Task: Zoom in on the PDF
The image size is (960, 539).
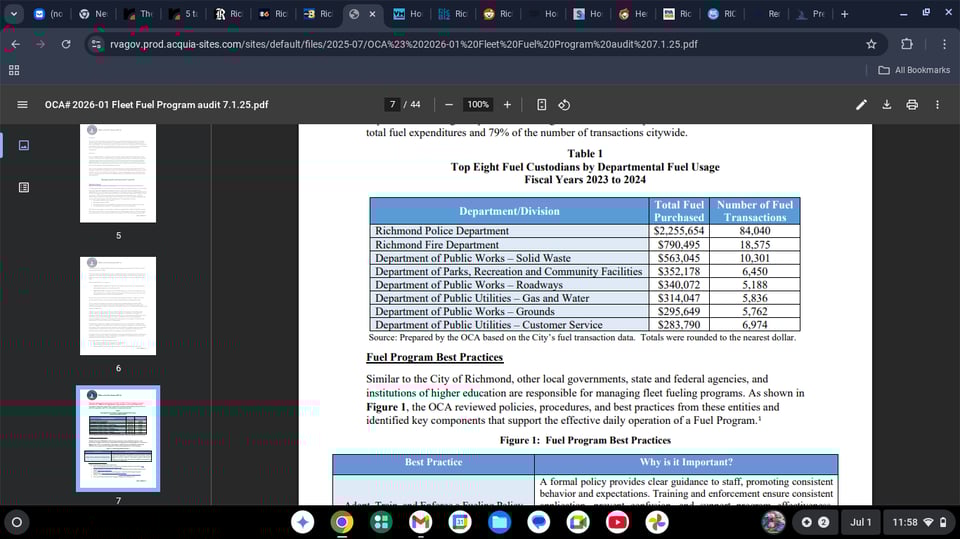Action: (x=507, y=105)
